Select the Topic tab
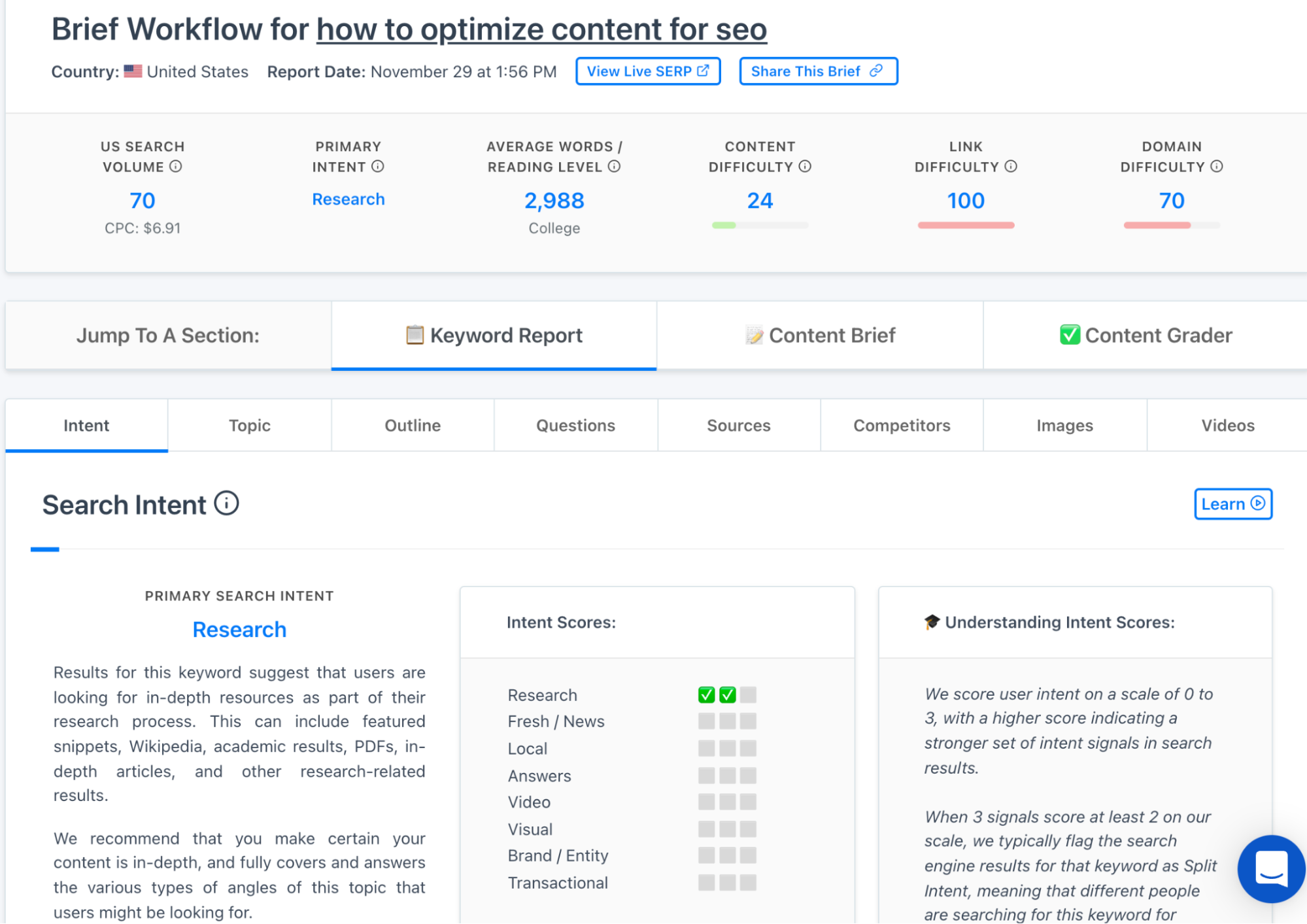 coord(249,426)
